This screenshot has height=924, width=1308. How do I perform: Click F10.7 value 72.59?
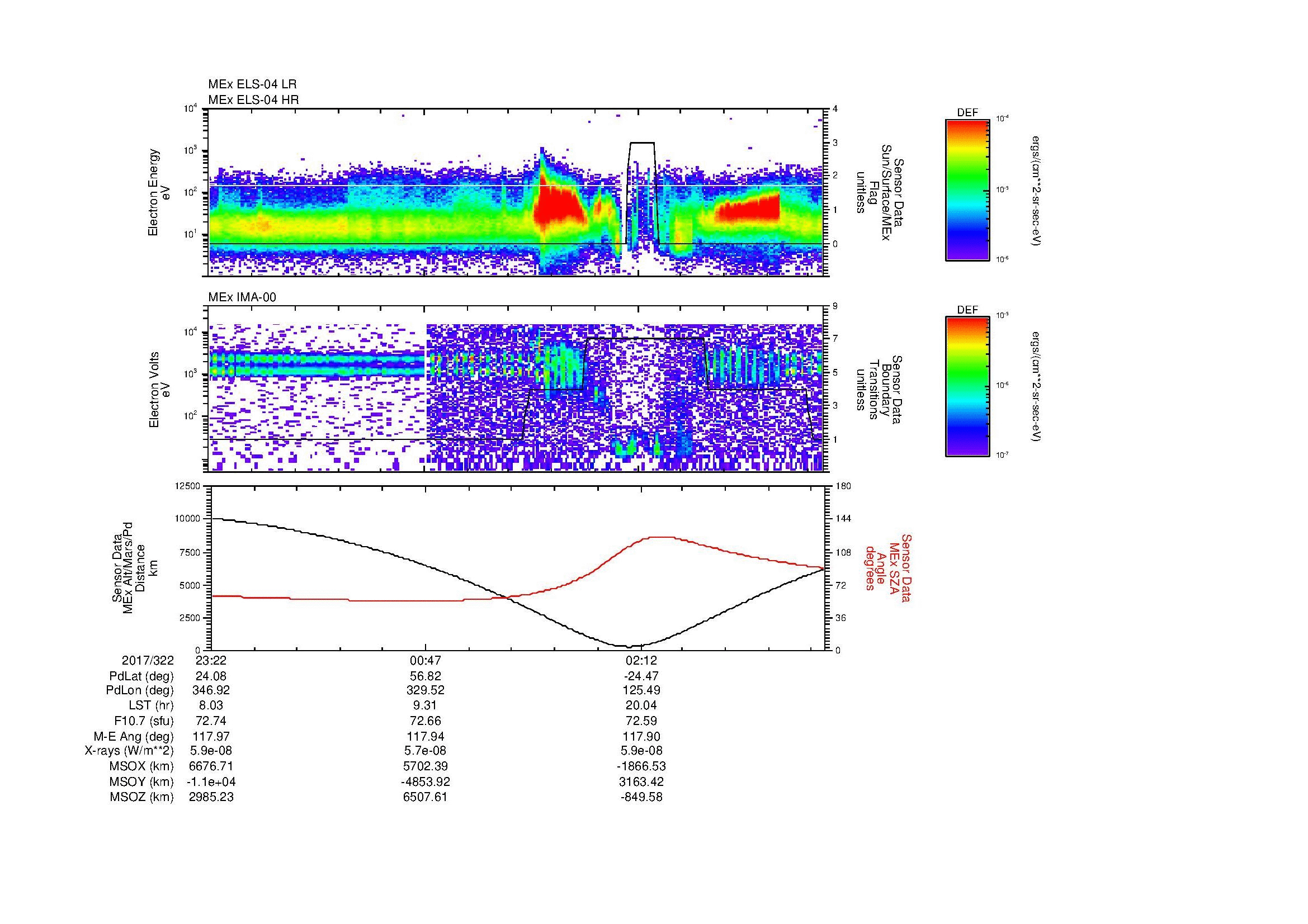point(641,721)
